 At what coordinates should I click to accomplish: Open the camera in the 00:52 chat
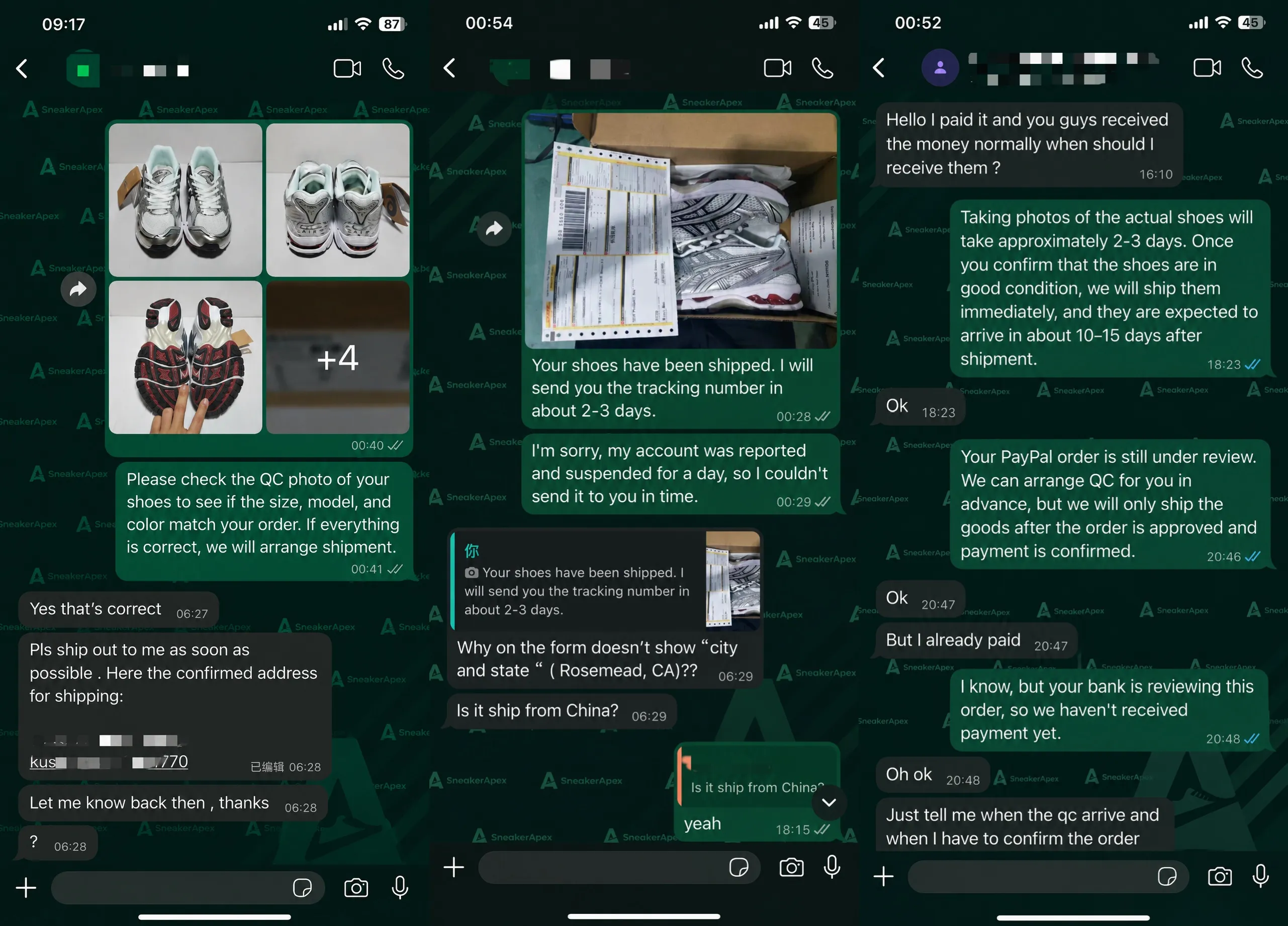pos(1220,877)
